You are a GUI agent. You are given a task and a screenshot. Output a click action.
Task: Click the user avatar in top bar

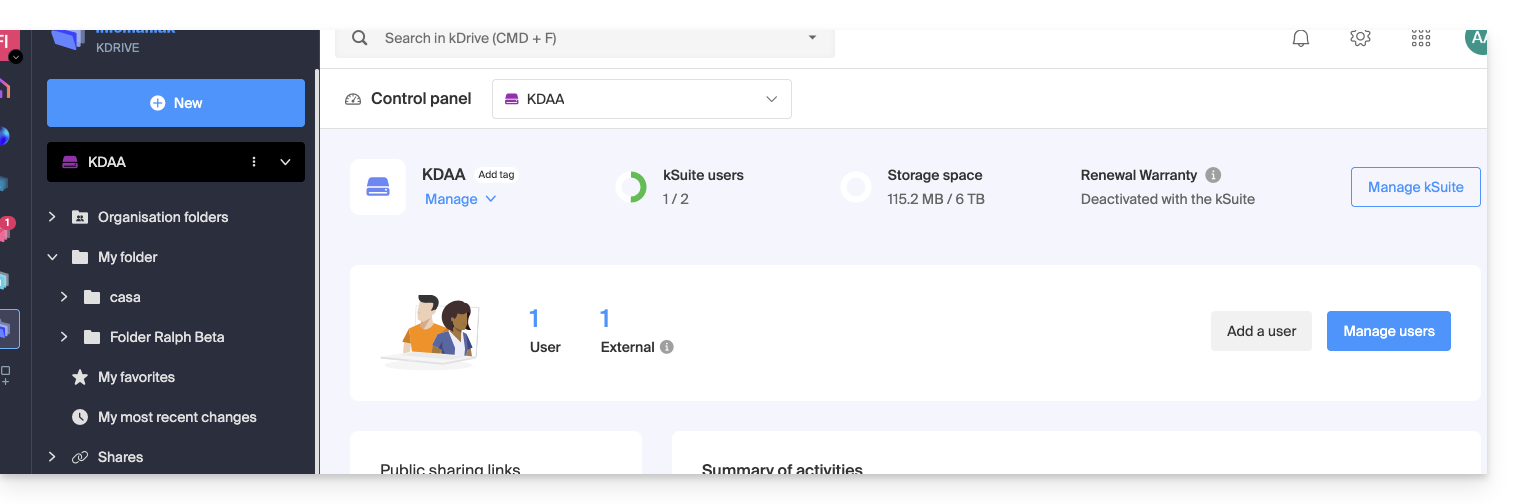1475,40
